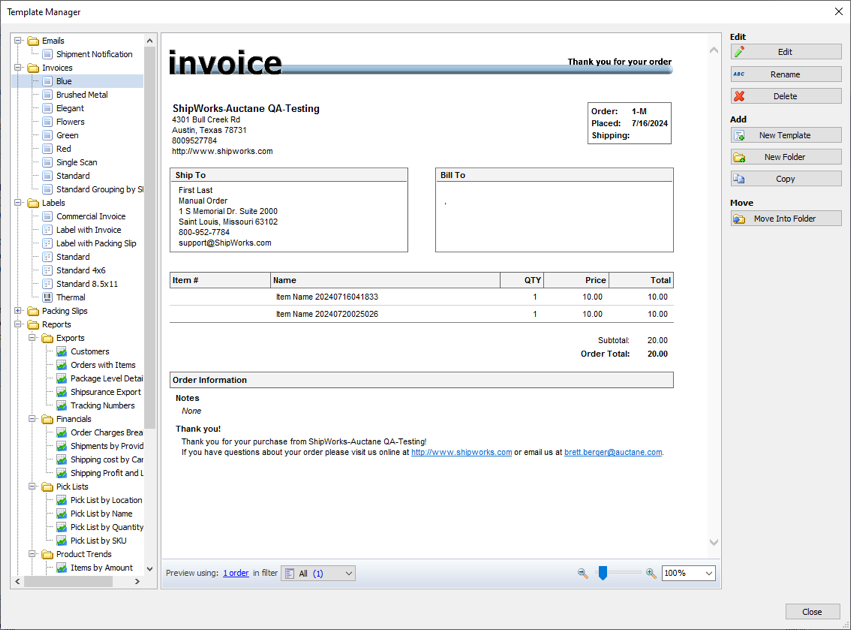This screenshot has width=851, height=630.
Task: Collapse the Product Trends subfolder expander
Action: point(32,554)
